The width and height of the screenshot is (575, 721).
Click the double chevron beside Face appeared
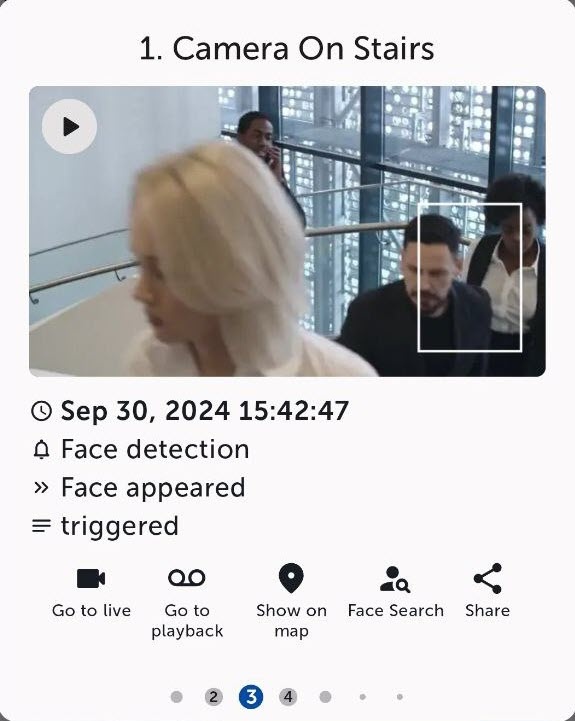pyautogui.click(x=41, y=487)
